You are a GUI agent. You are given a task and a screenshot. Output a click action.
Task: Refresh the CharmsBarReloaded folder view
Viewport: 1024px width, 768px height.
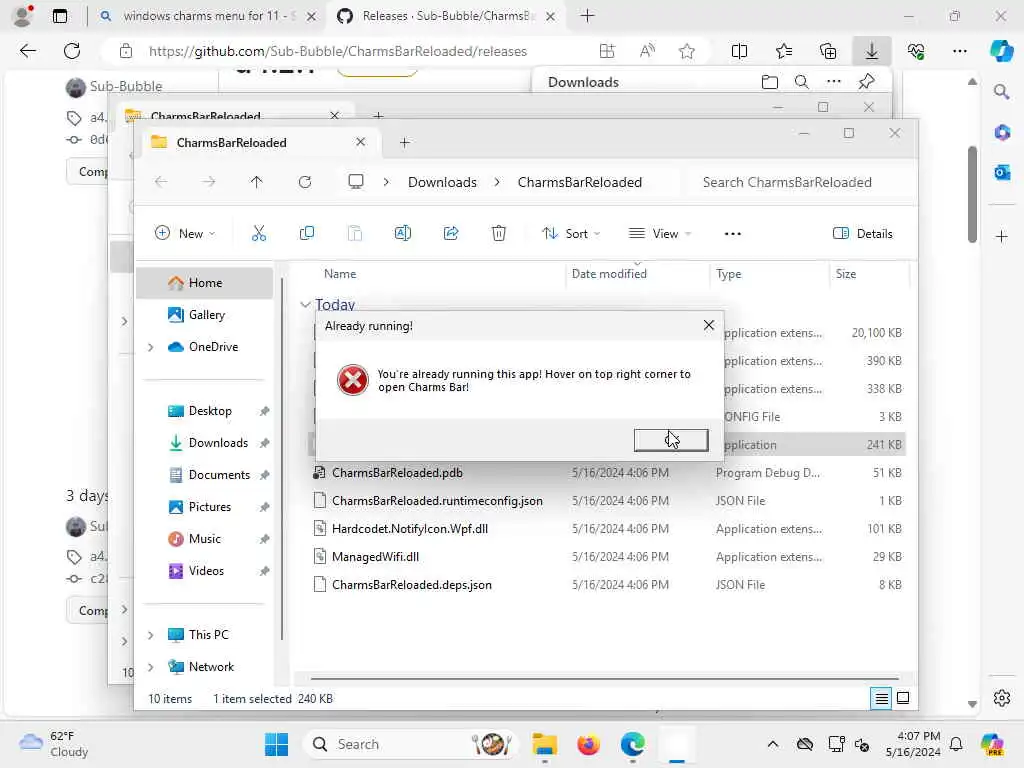coord(305,182)
